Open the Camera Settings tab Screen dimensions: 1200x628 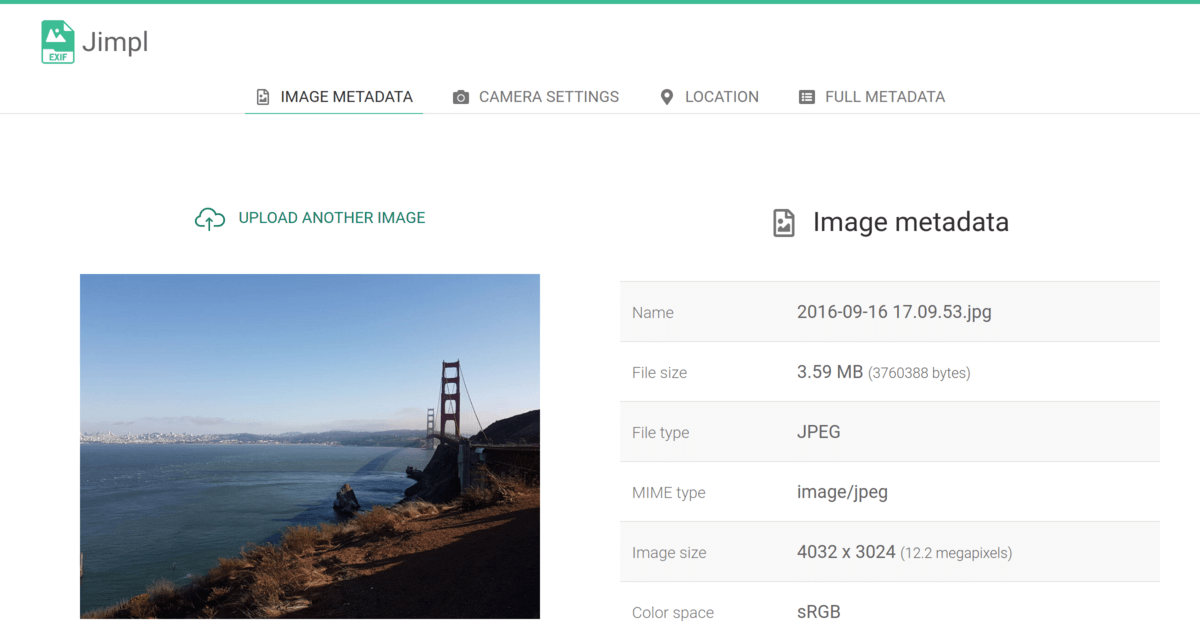click(548, 97)
